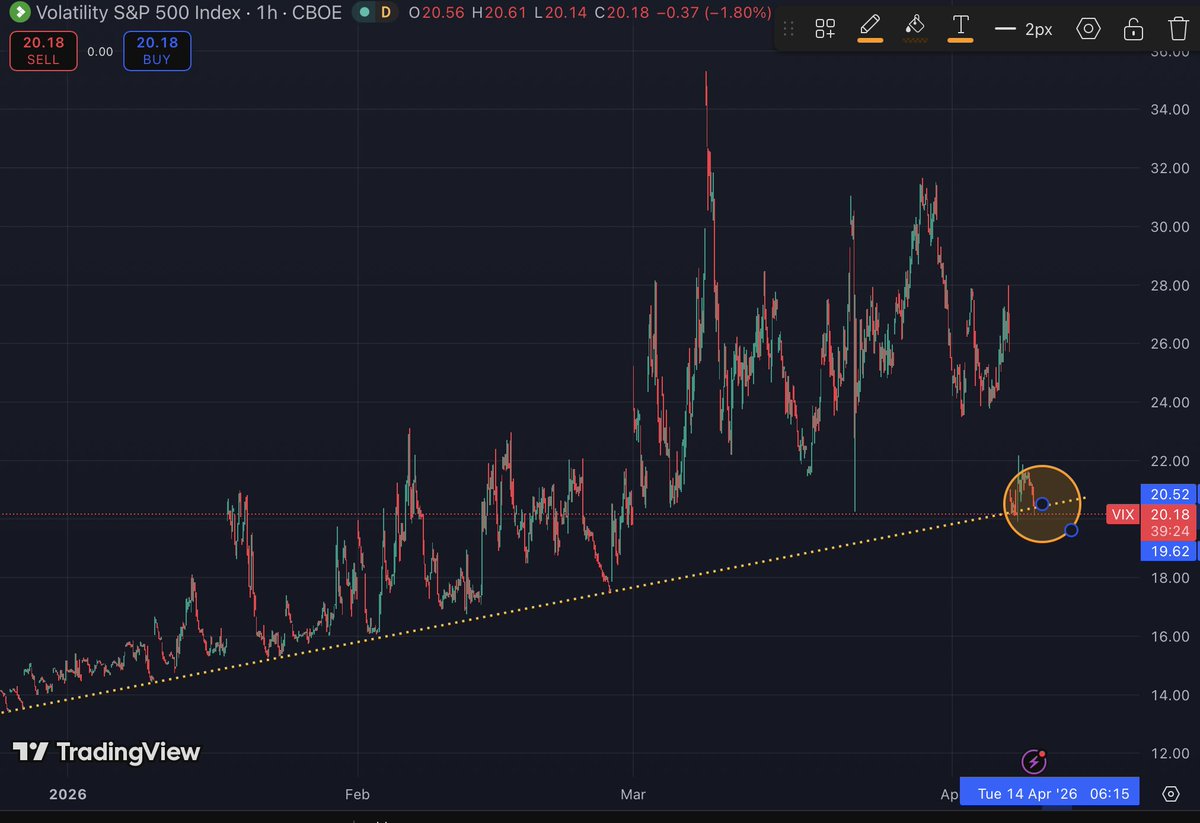1200x823 pixels.
Task: Click the green symbol logo icon
Action: (x=19, y=13)
